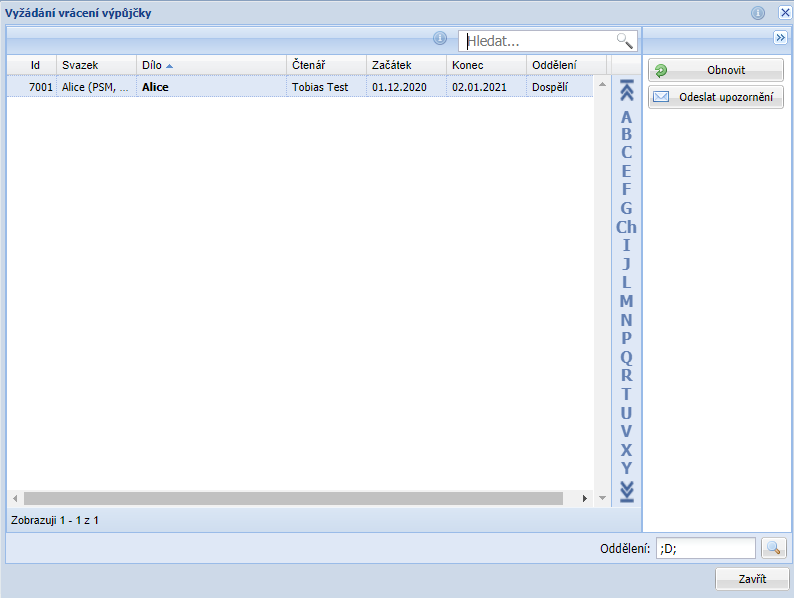Click the Hledat search input field

[x=538, y=41]
